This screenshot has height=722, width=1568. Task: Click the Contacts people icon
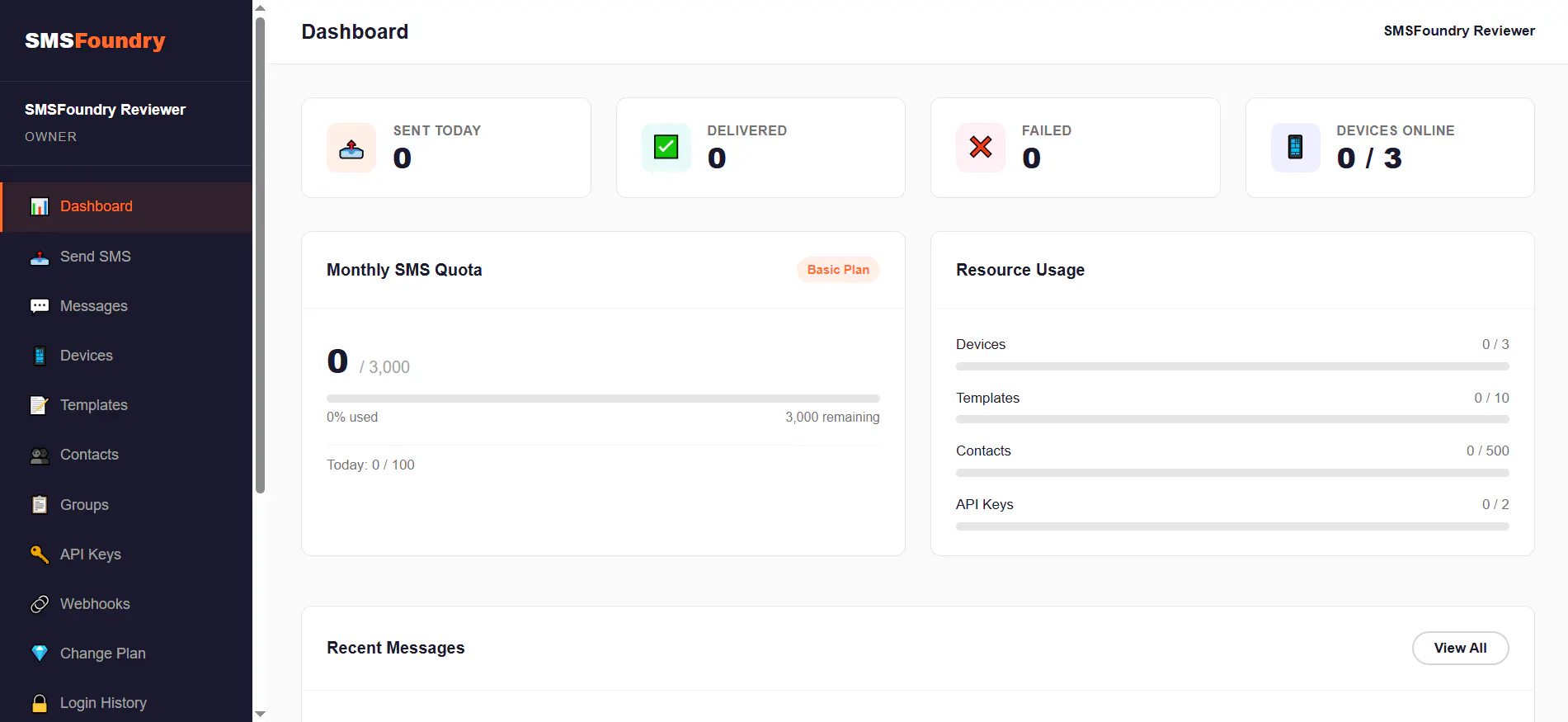tap(40, 455)
